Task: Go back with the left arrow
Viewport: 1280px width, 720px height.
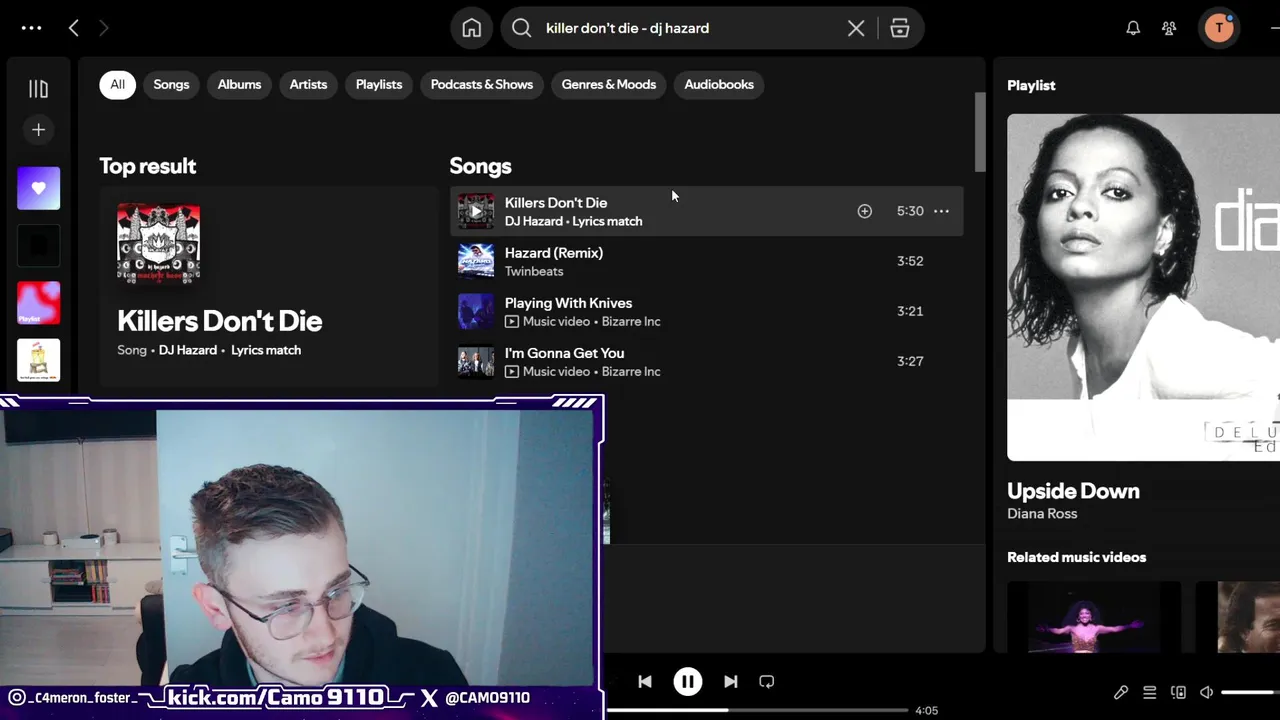Action: (x=73, y=28)
